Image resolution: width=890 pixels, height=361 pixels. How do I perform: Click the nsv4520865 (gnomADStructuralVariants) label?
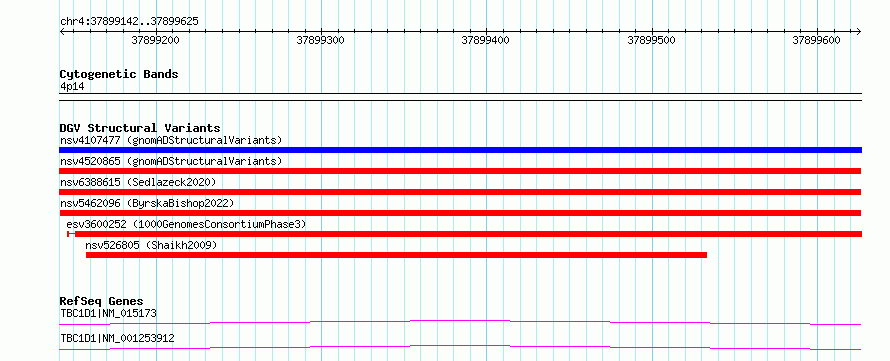click(x=171, y=161)
